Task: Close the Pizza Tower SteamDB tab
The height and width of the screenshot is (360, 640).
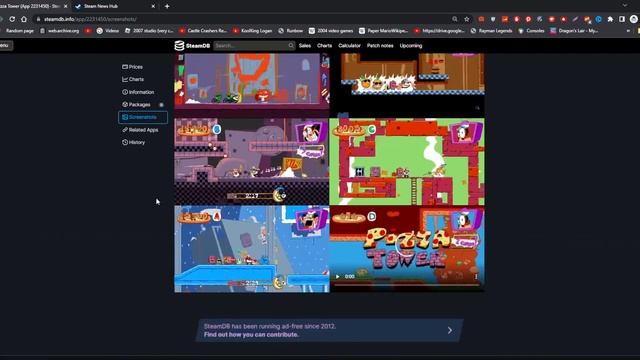Action: pos(65,6)
